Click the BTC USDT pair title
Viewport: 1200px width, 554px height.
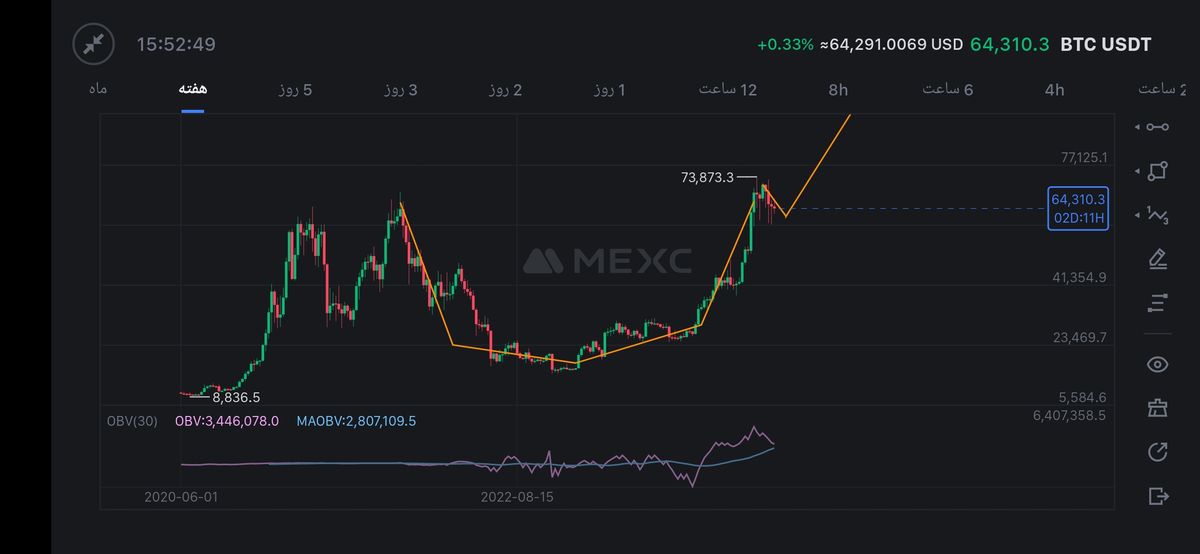click(x=1105, y=45)
